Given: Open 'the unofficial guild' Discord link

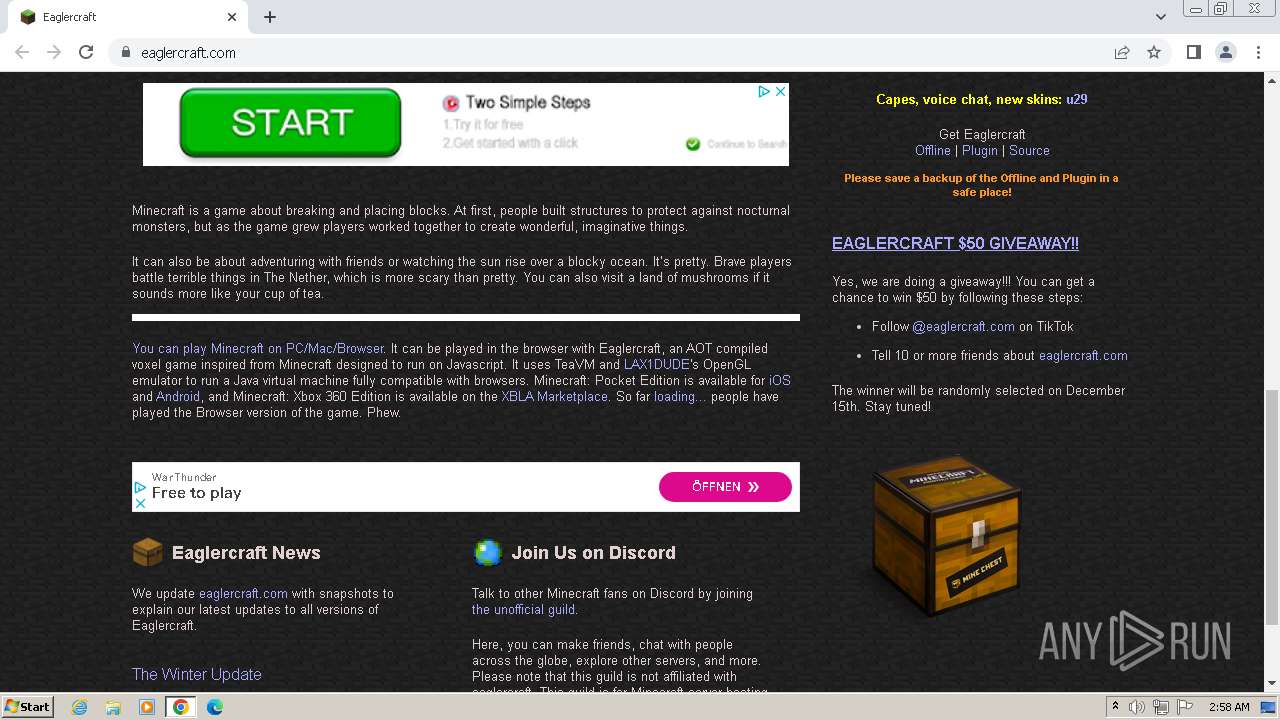Looking at the screenshot, I should click(523, 609).
